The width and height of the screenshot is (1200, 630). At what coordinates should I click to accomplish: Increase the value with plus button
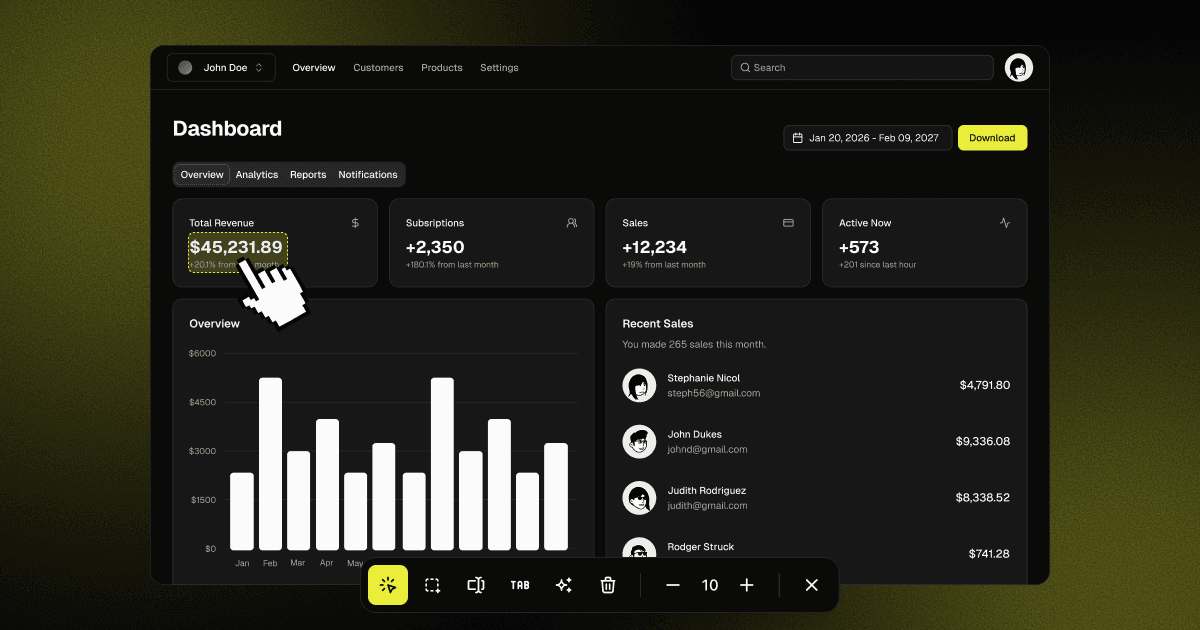pyautogui.click(x=747, y=585)
